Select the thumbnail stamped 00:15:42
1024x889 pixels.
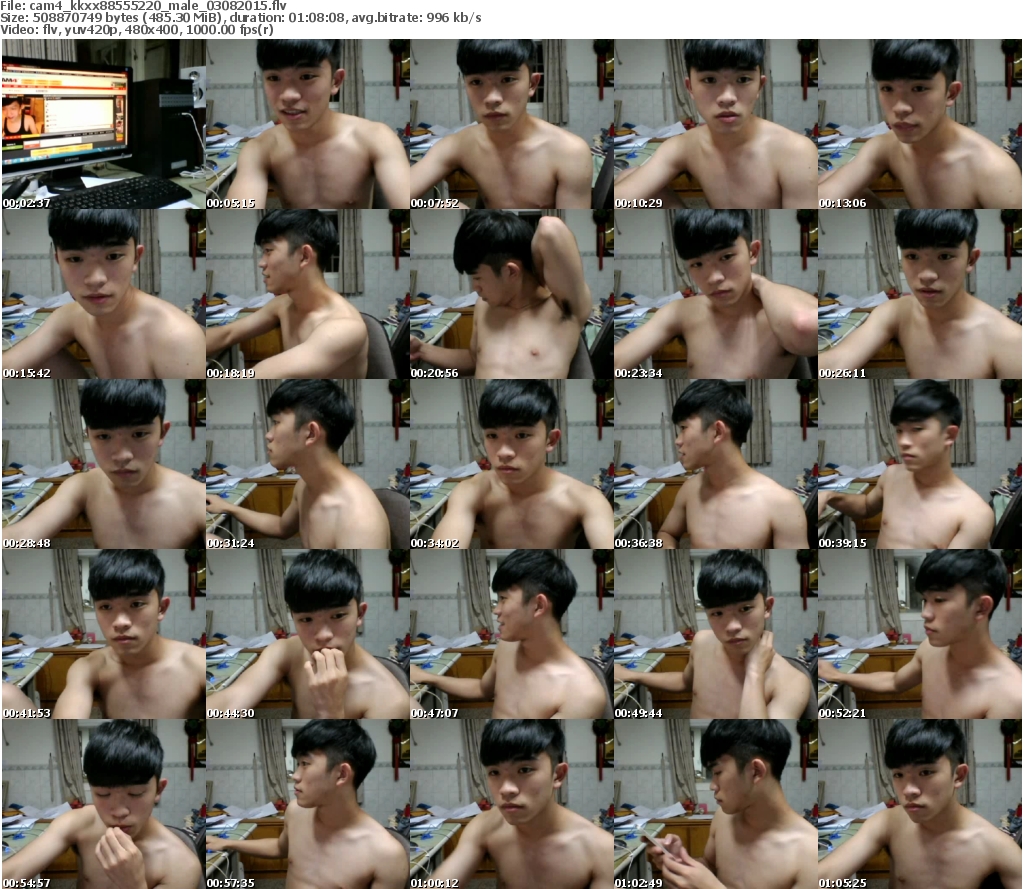[x=104, y=294]
